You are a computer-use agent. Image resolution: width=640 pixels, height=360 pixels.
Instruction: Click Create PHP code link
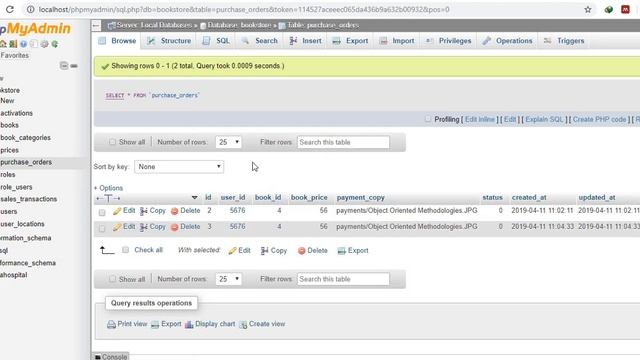click(x=599, y=119)
